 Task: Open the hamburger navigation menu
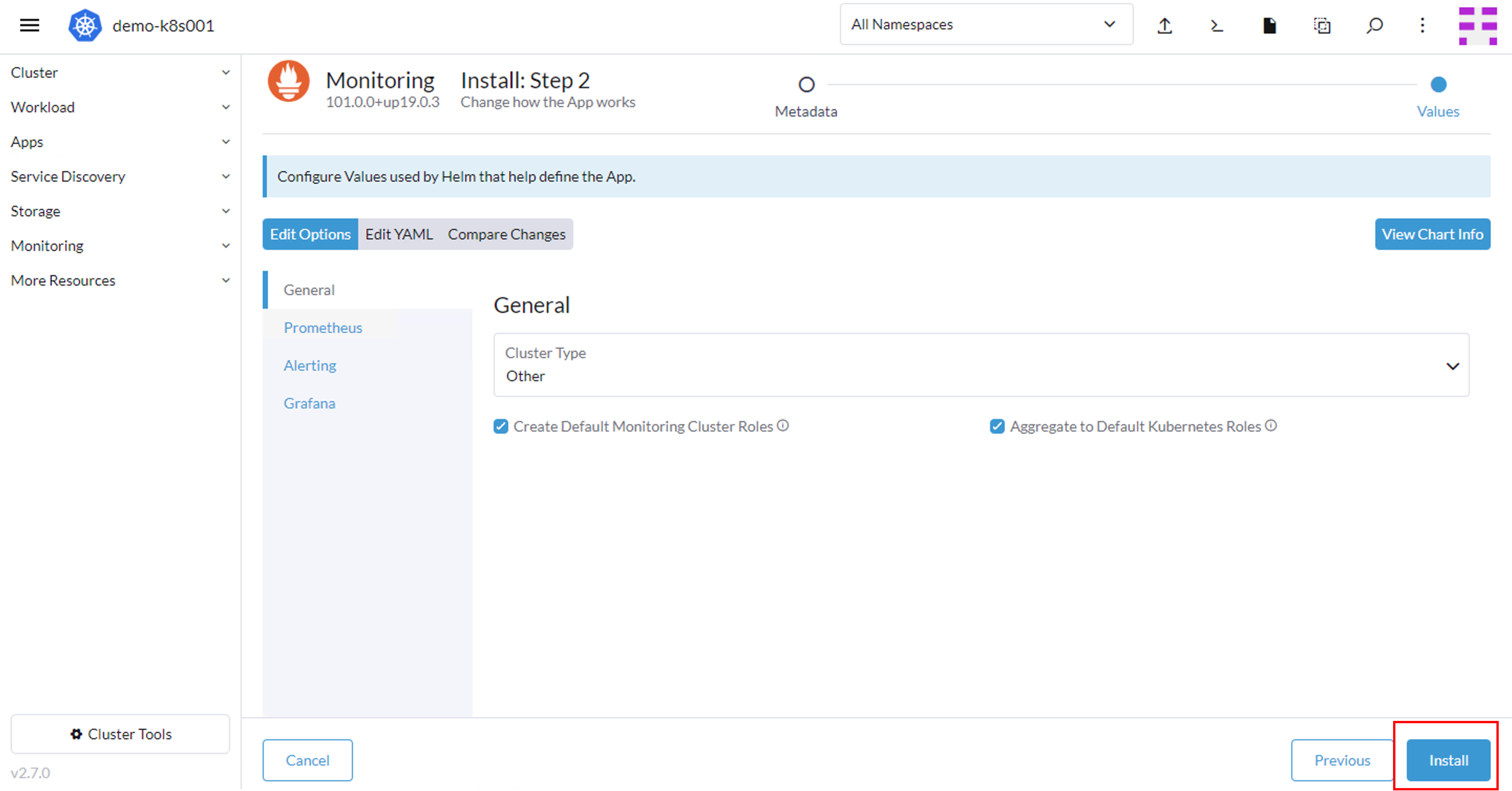29,25
